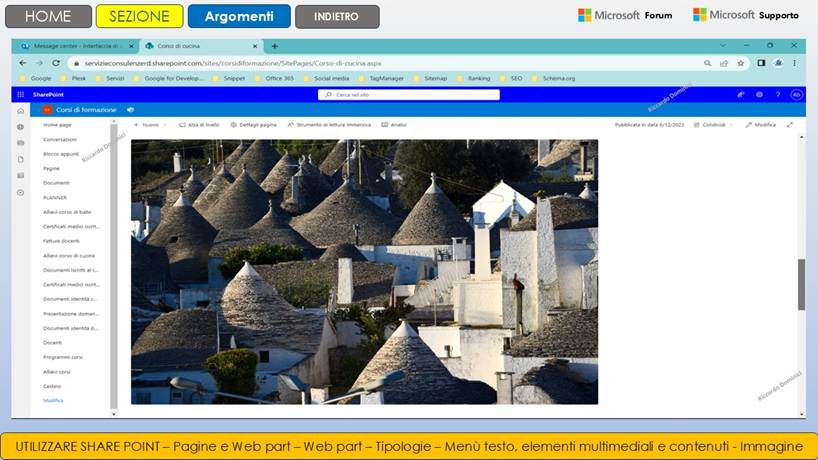Click the globe My sites icon in app bar
Viewport: 818px width, 460px height.
20,127
